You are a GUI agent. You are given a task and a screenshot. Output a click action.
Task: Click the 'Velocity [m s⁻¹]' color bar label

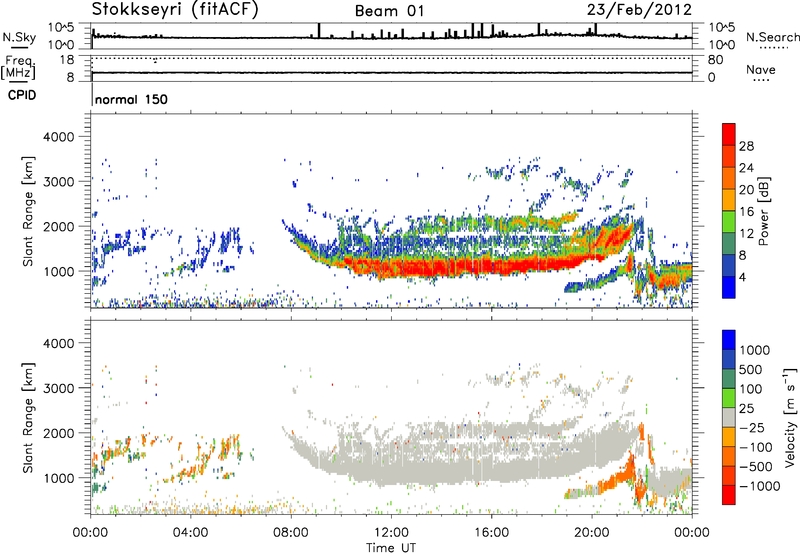pos(790,417)
